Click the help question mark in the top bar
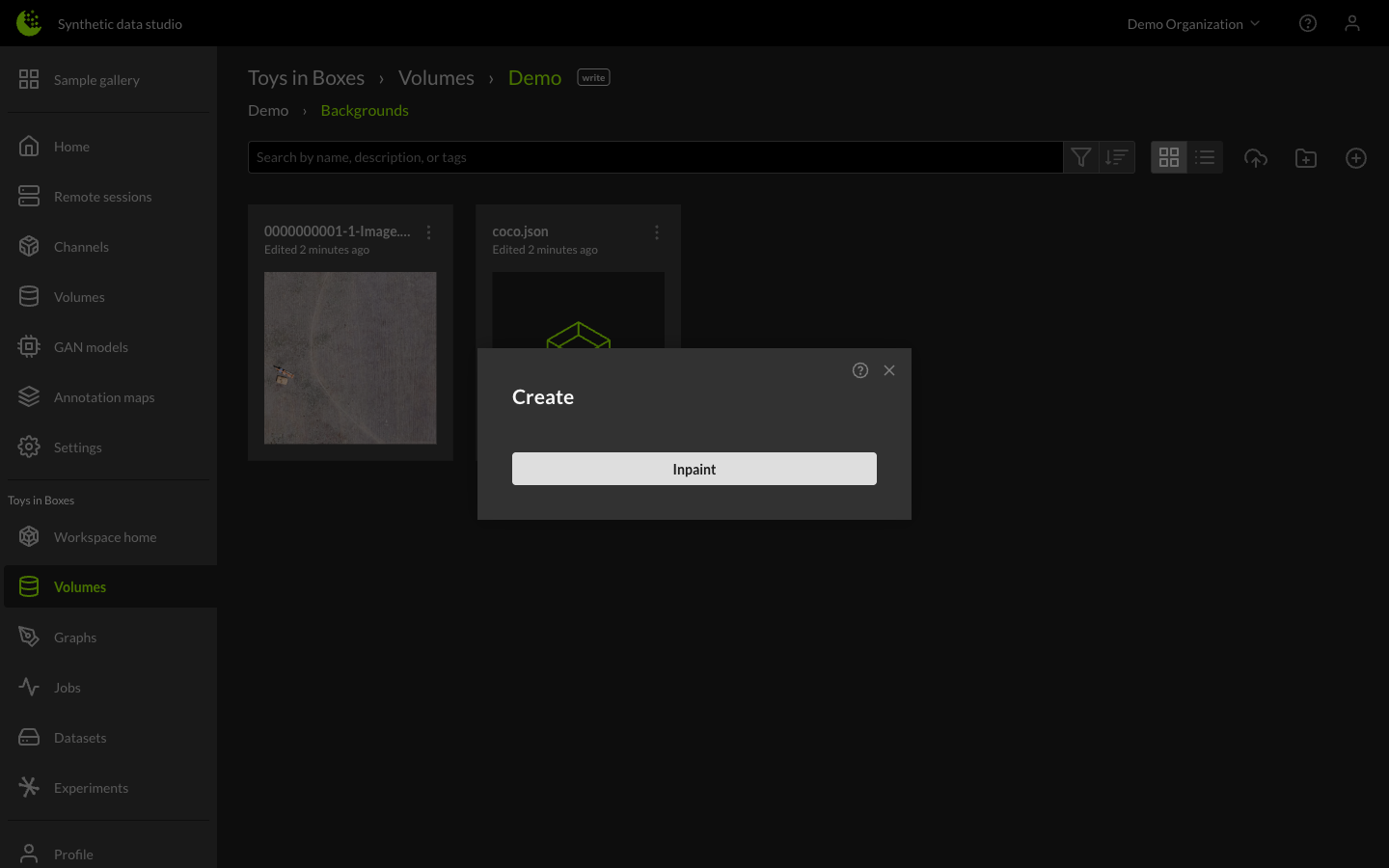Viewport: 1389px width, 868px height. [1308, 23]
